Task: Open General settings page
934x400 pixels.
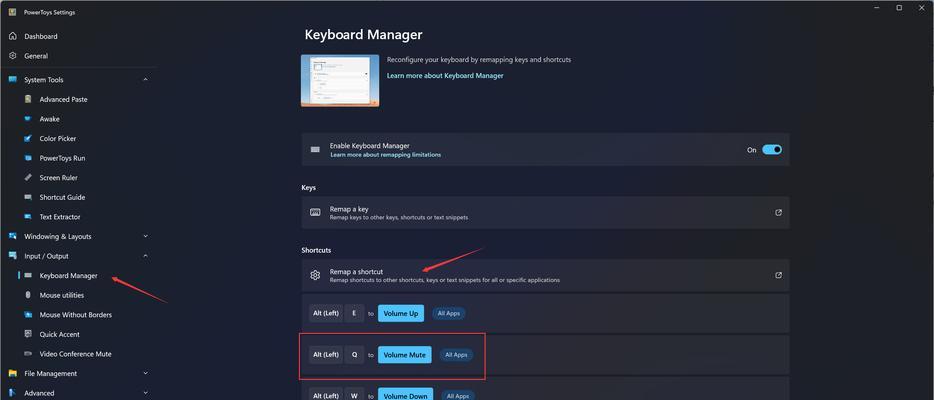Action: click(x=36, y=56)
